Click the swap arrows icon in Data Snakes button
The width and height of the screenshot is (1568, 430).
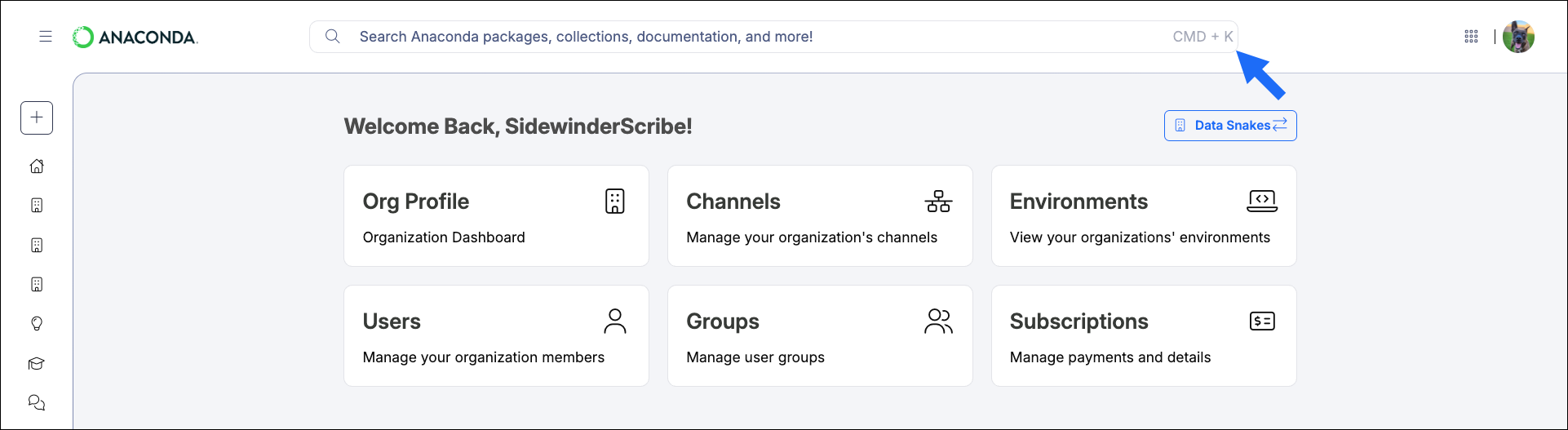click(1280, 125)
